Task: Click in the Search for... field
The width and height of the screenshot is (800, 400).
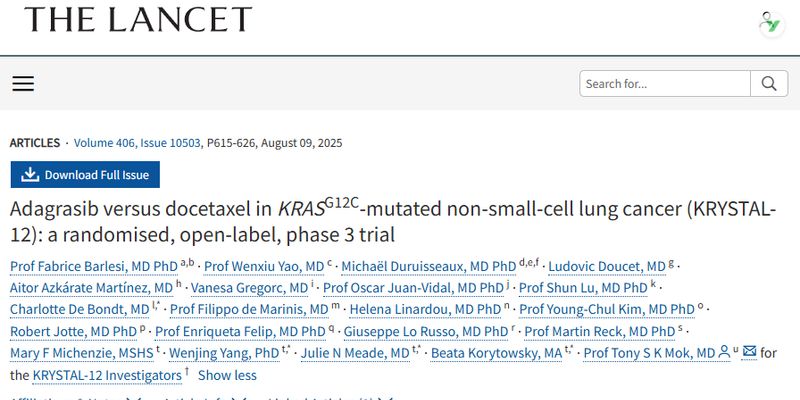Action: pyautogui.click(x=663, y=84)
